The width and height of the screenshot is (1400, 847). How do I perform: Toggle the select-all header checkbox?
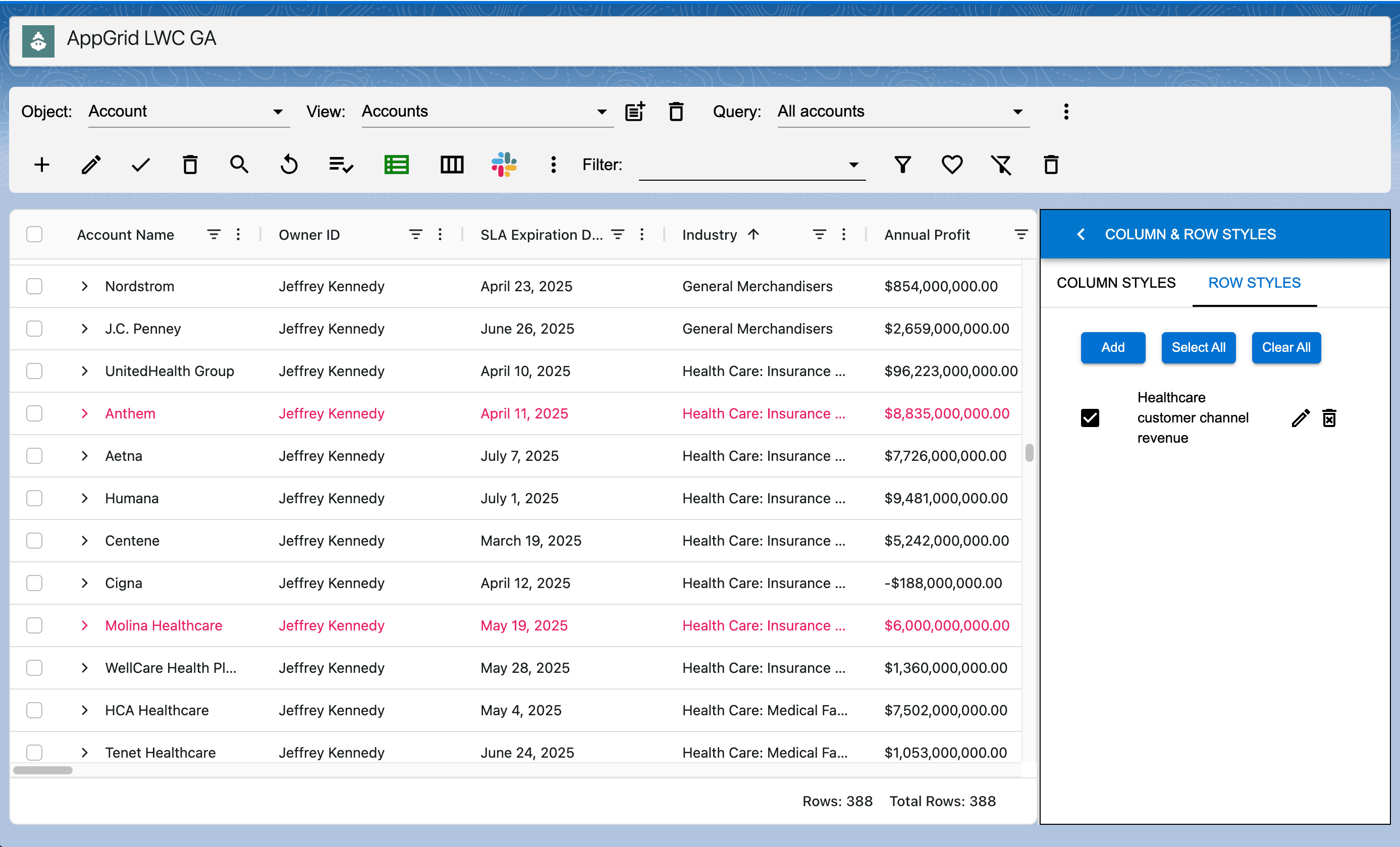pyautogui.click(x=35, y=234)
